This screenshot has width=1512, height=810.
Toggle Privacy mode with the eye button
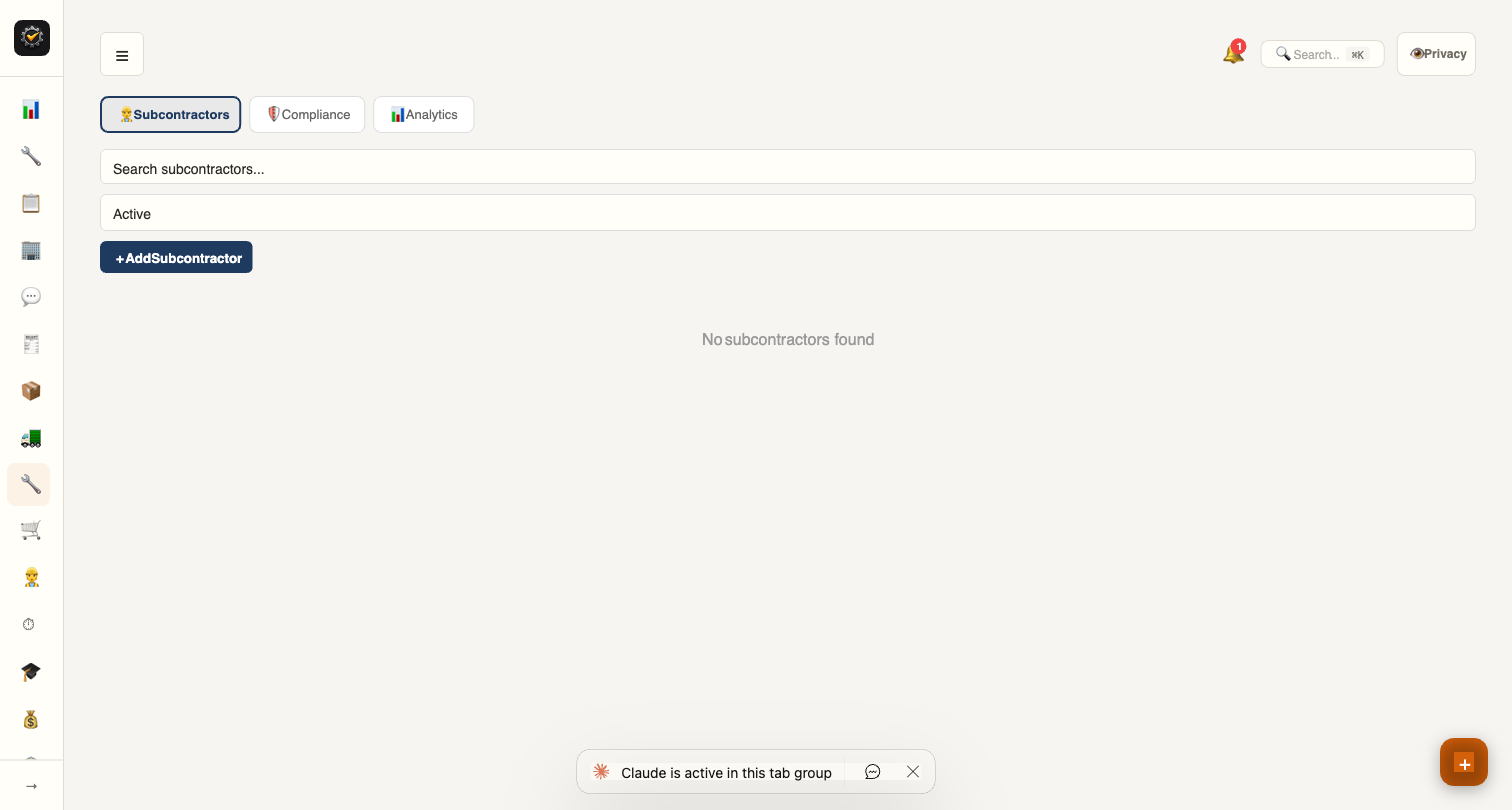pyautogui.click(x=1436, y=54)
